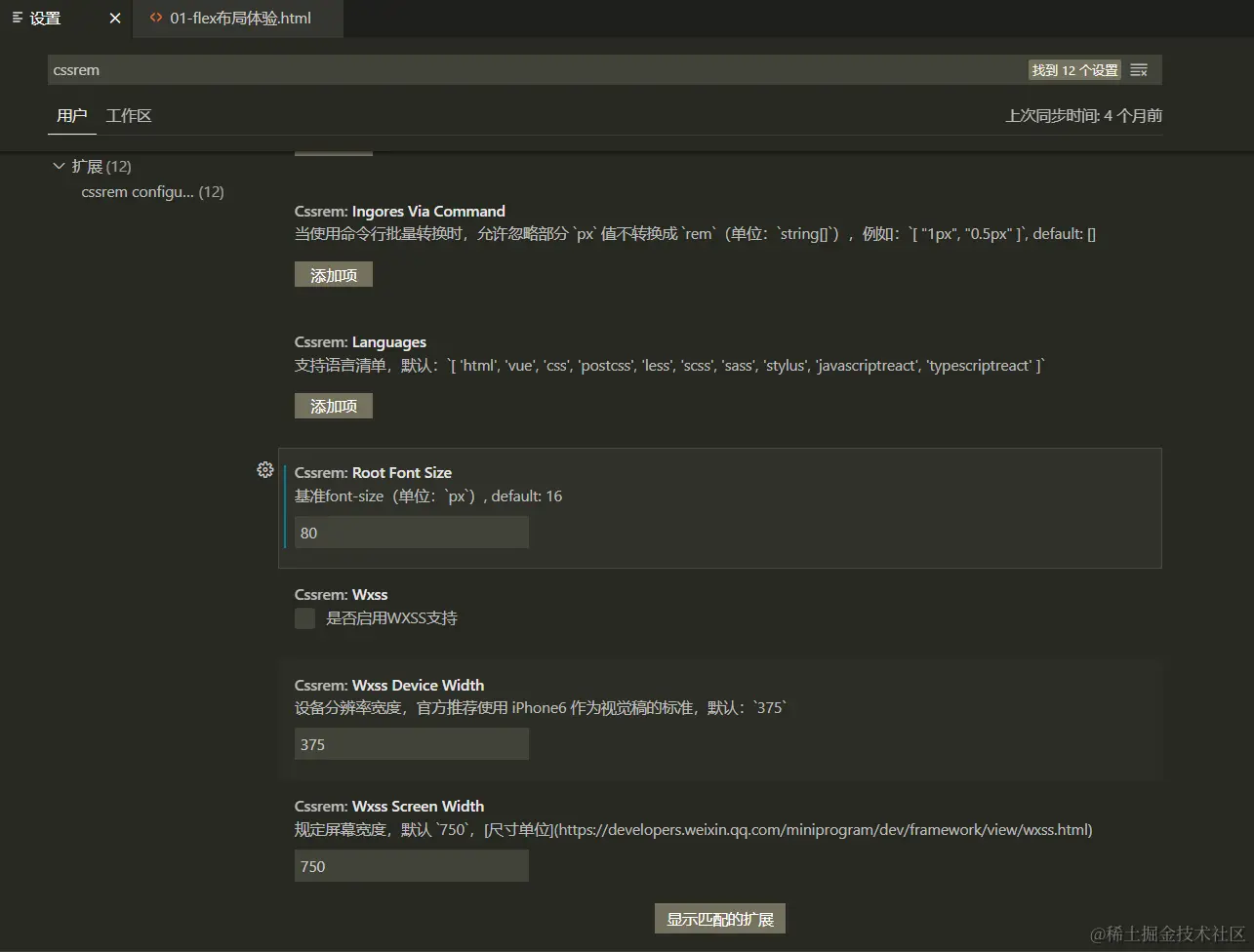
Task: Click the Wxss Screen Width input showing 750
Action: (x=411, y=865)
